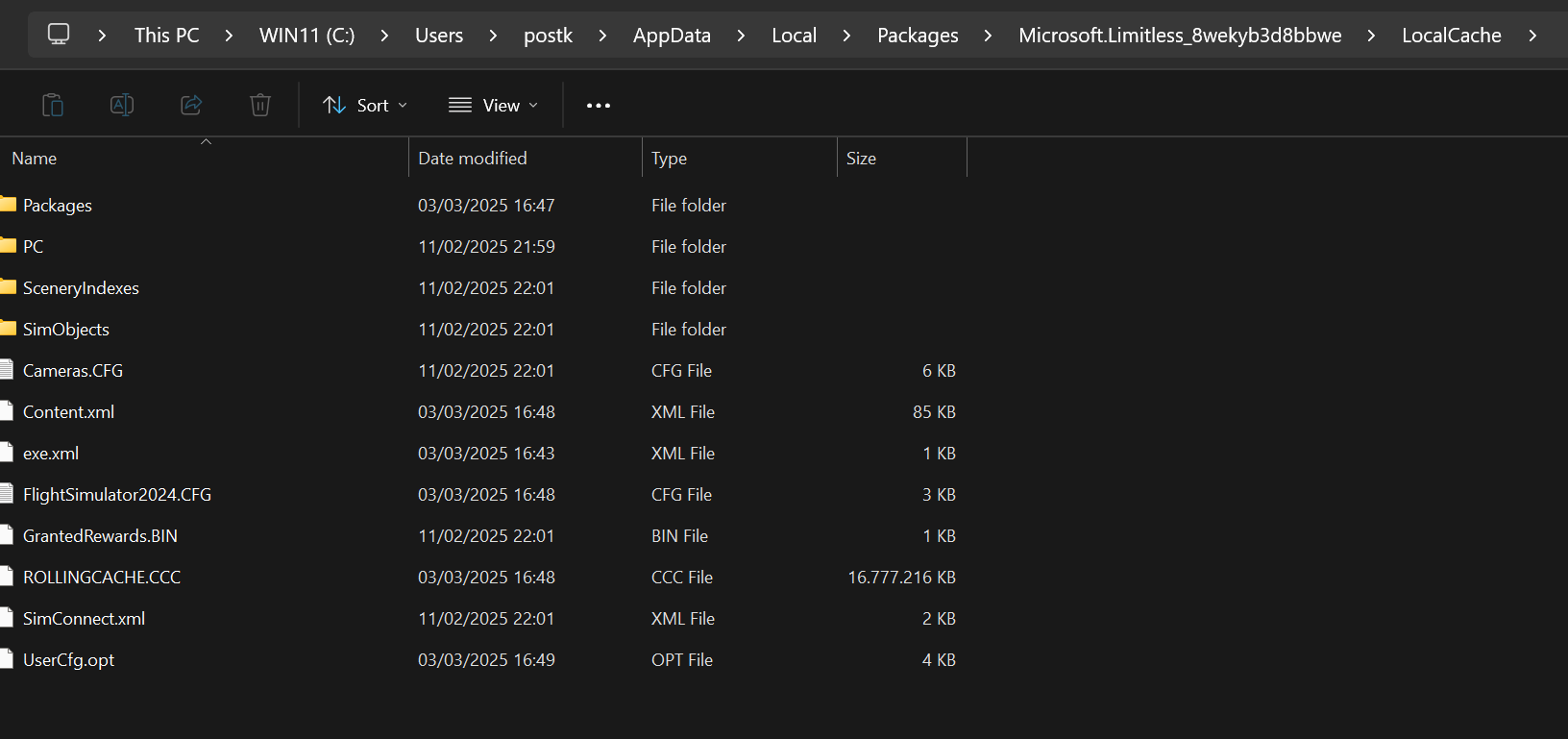
Task: Expand chevron after Local breadcrumb
Action: click(x=846, y=36)
